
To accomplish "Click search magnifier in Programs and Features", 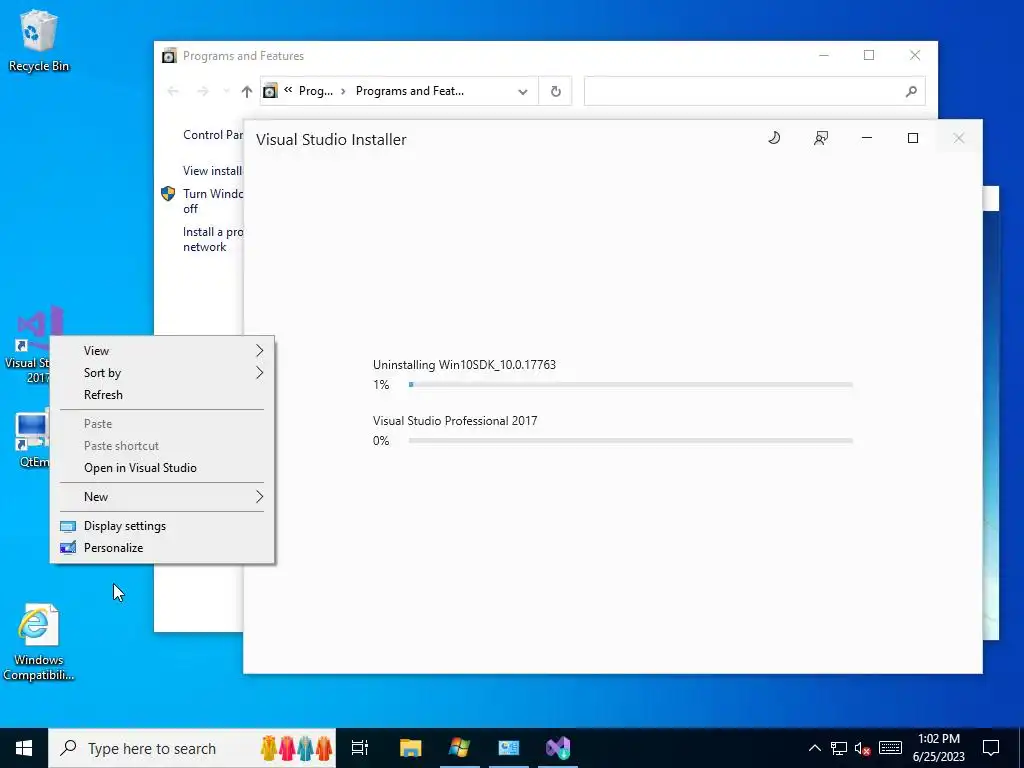I will pos(911,91).
